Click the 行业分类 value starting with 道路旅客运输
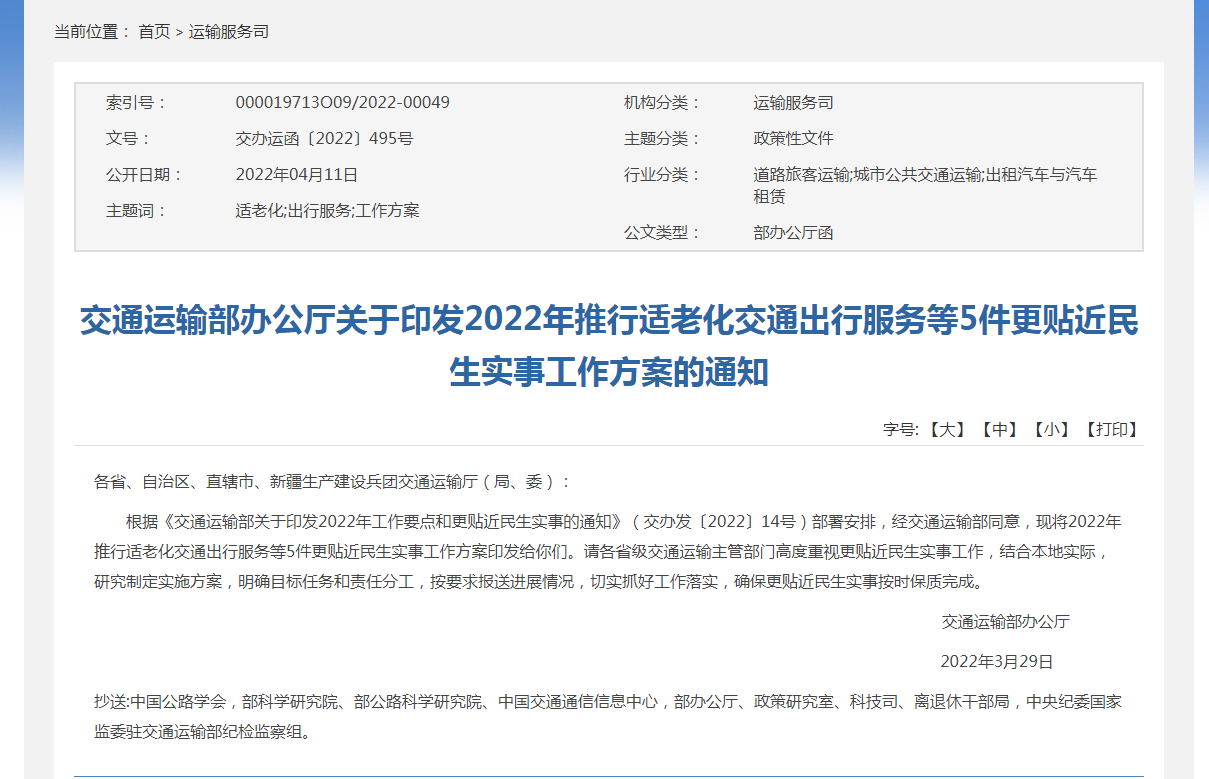1209x779 pixels. pos(924,176)
